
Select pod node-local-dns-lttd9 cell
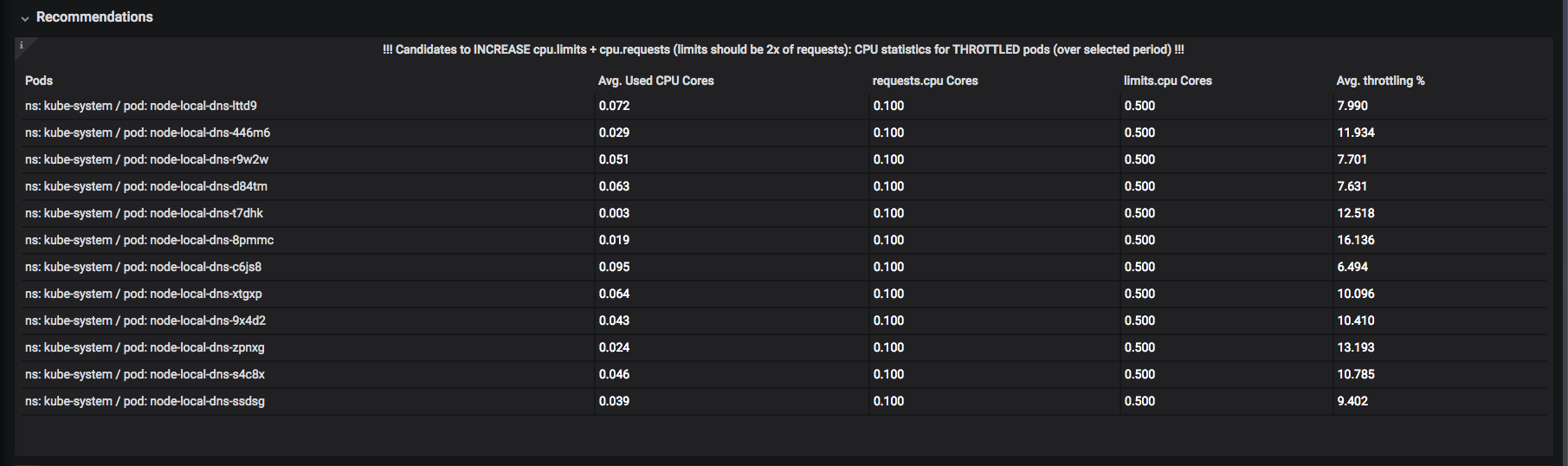click(x=141, y=106)
